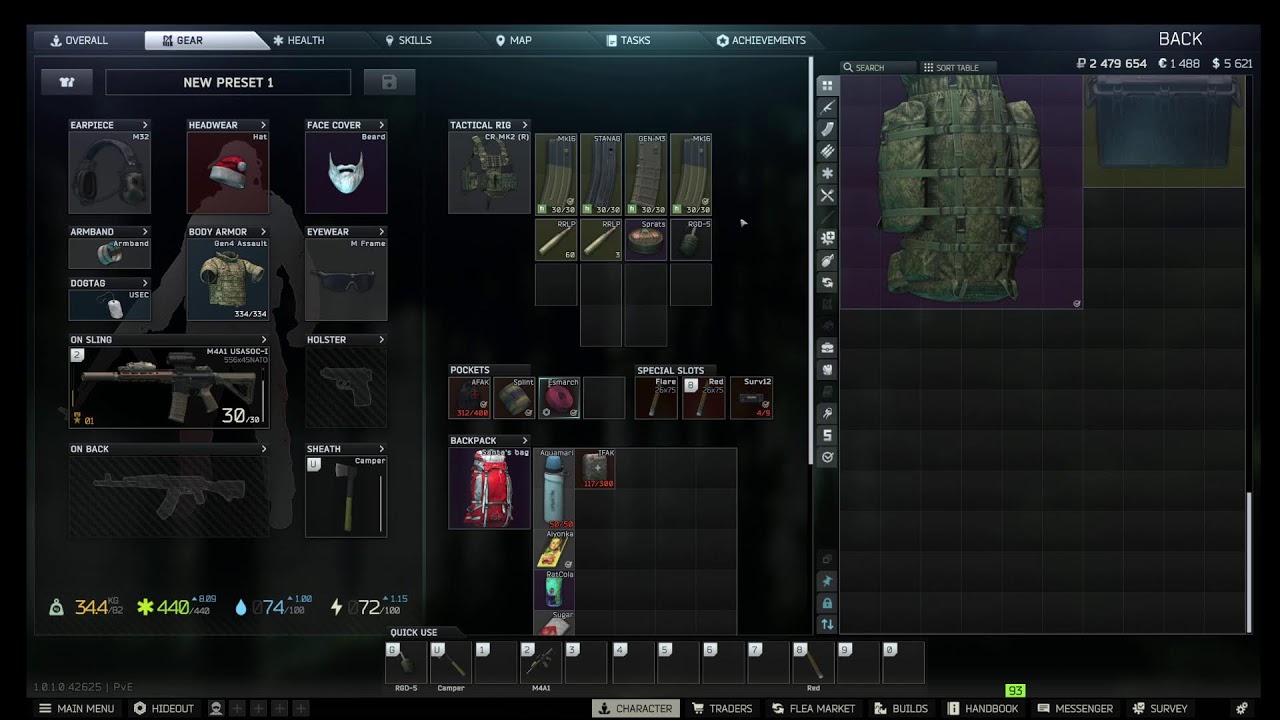Image resolution: width=1280 pixels, height=720 pixels.
Task: Filter stash by barter swap-arrows icon
Action: coord(827,283)
